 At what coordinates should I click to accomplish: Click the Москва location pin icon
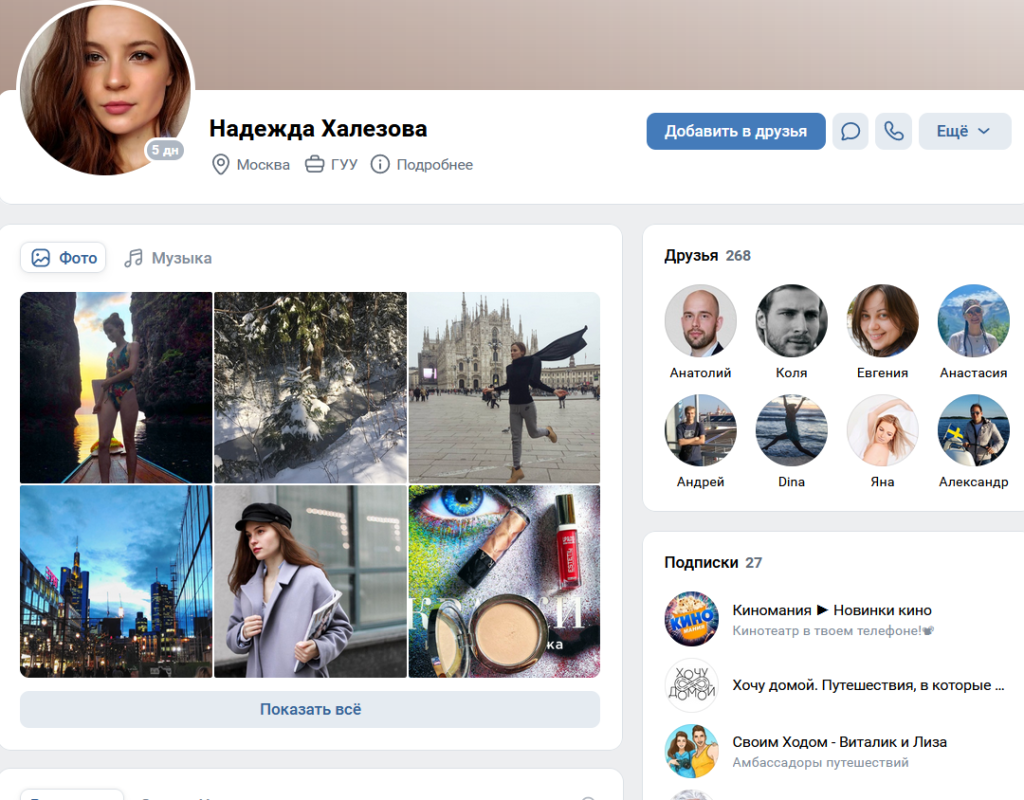tap(221, 165)
